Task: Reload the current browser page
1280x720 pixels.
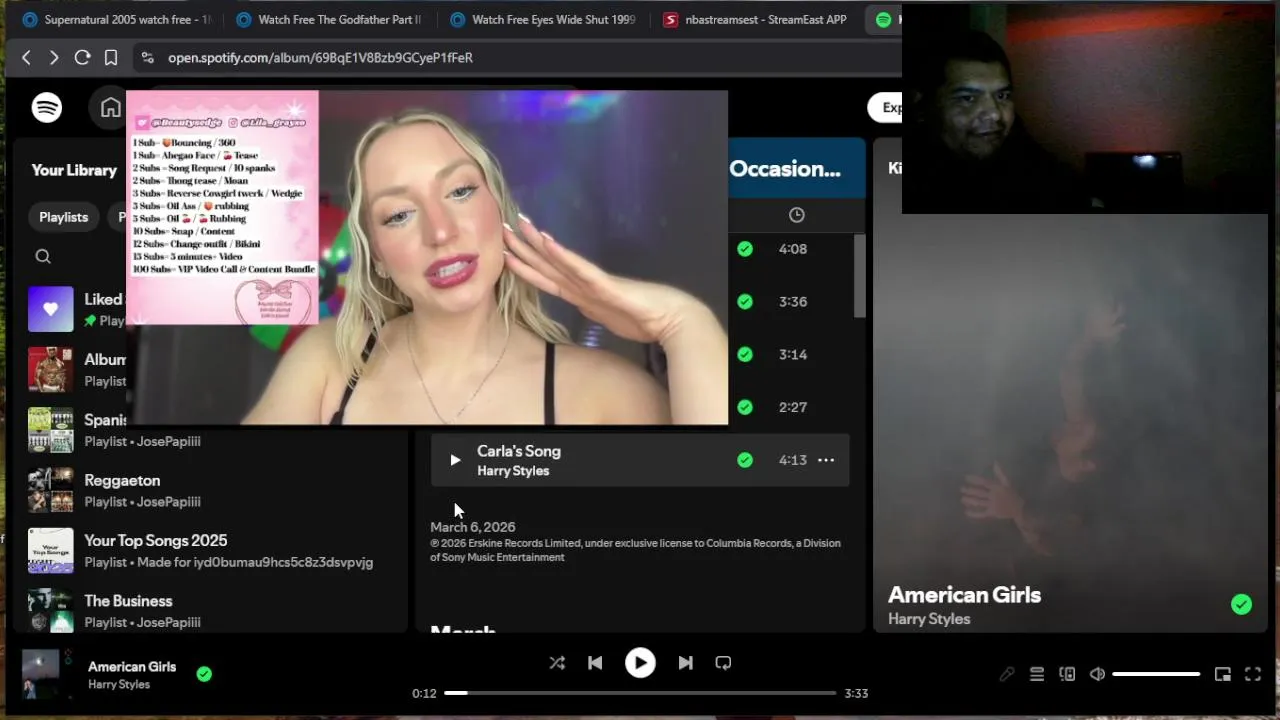Action: tap(82, 58)
